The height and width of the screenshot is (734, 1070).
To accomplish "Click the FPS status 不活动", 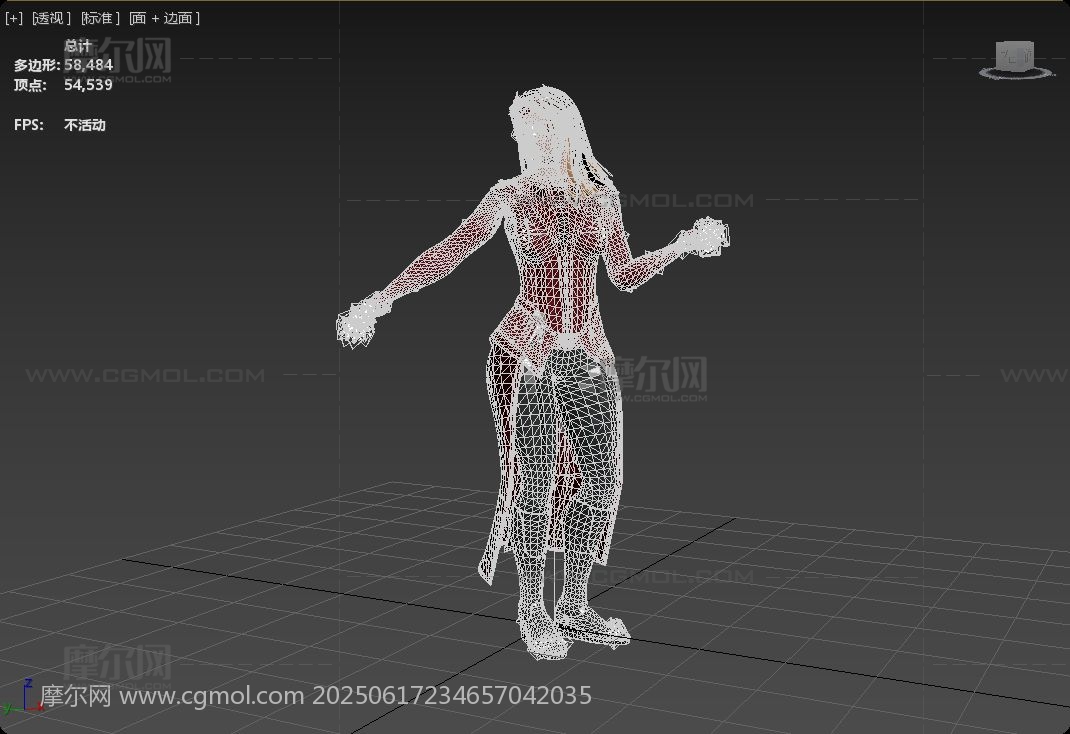I will pos(85,125).
